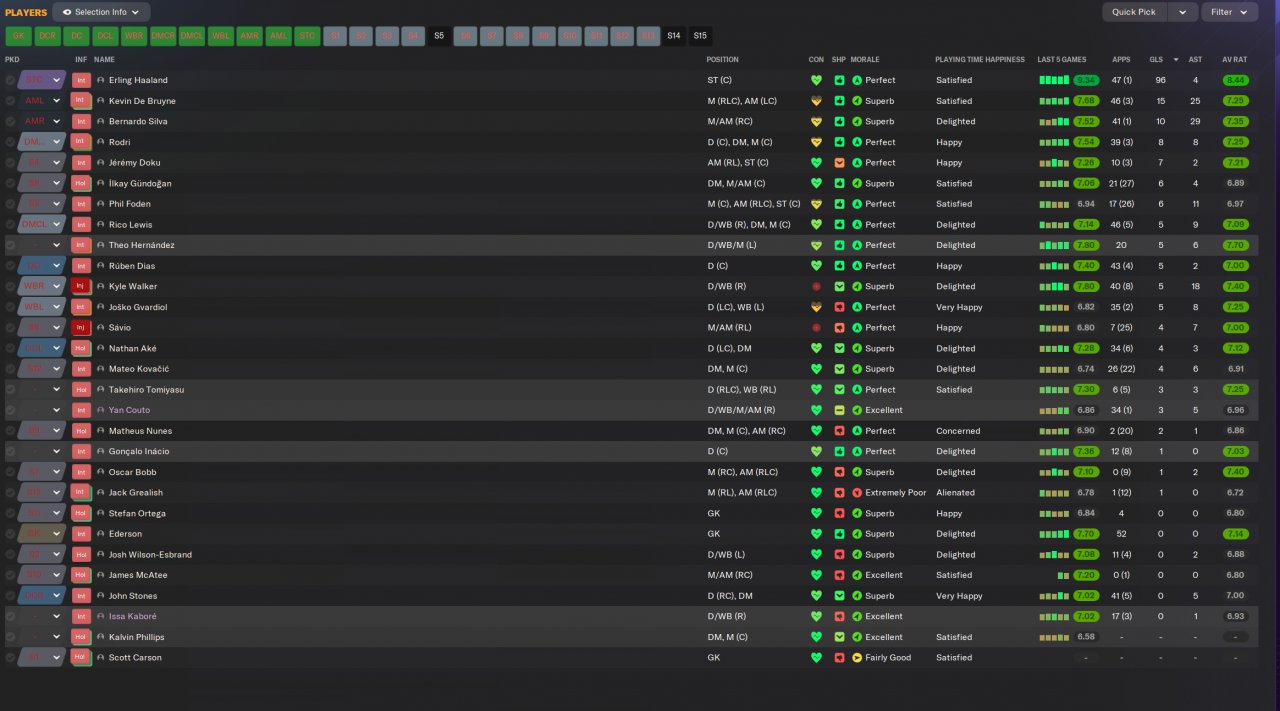Click John Stones's player profile icon
Viewport: 1280px width, 711px height.
pyautogui.click(x=101, y=596)
